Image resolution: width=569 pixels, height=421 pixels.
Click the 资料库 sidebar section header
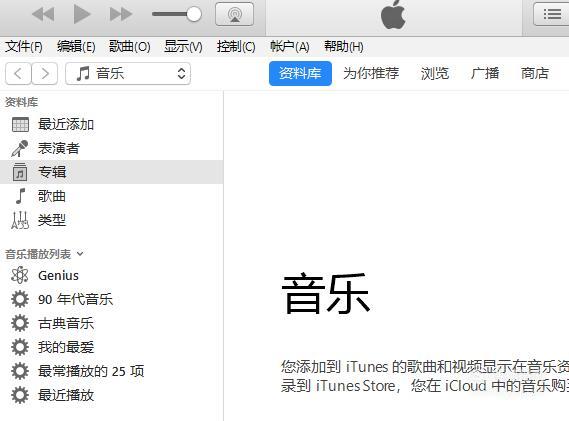click(21, 102)
